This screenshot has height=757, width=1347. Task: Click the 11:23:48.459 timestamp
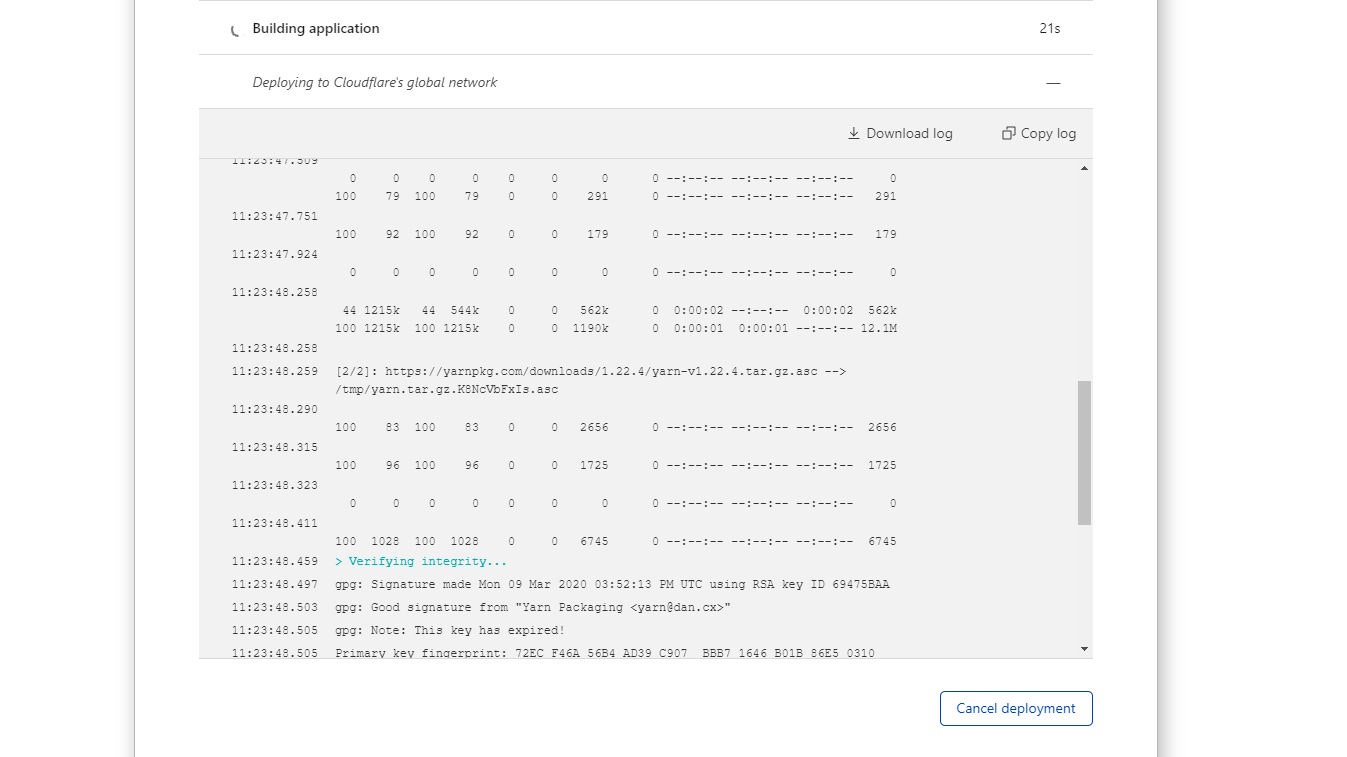tap(274, 562)
